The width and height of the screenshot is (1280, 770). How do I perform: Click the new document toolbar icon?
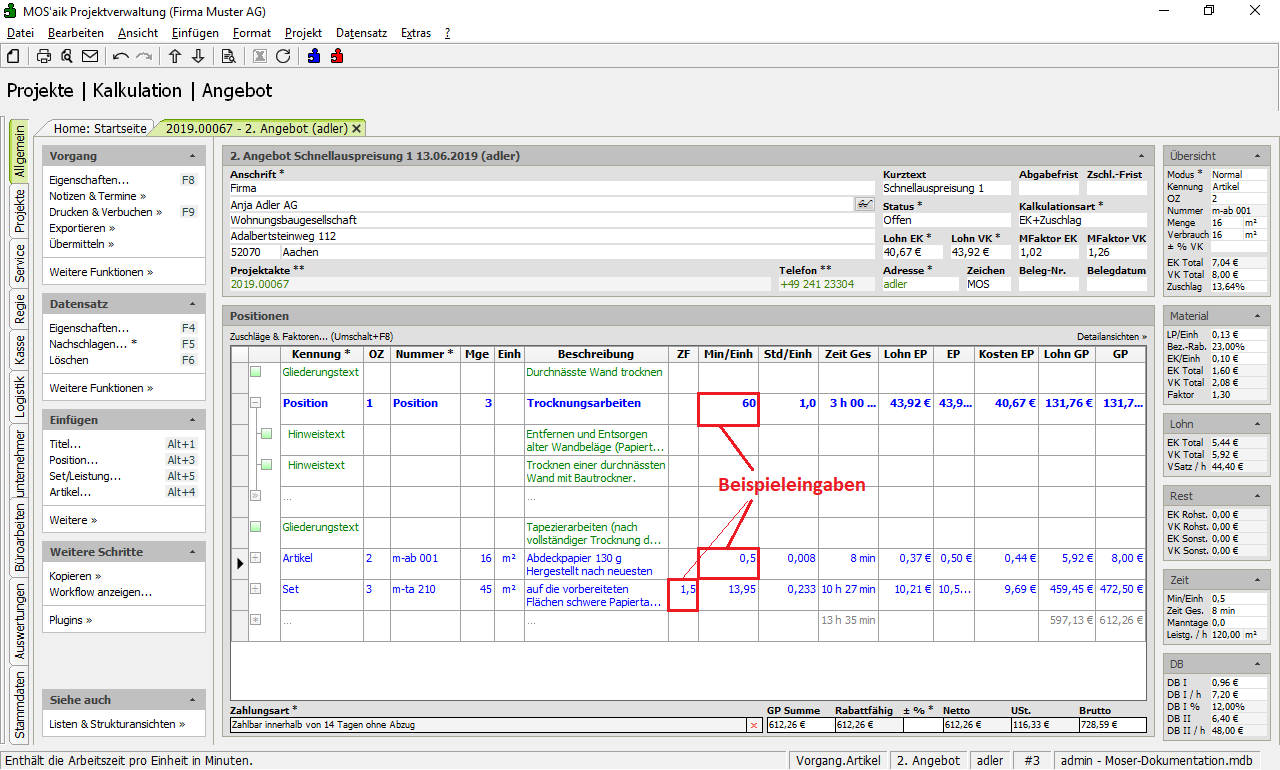tap(13, 56)
